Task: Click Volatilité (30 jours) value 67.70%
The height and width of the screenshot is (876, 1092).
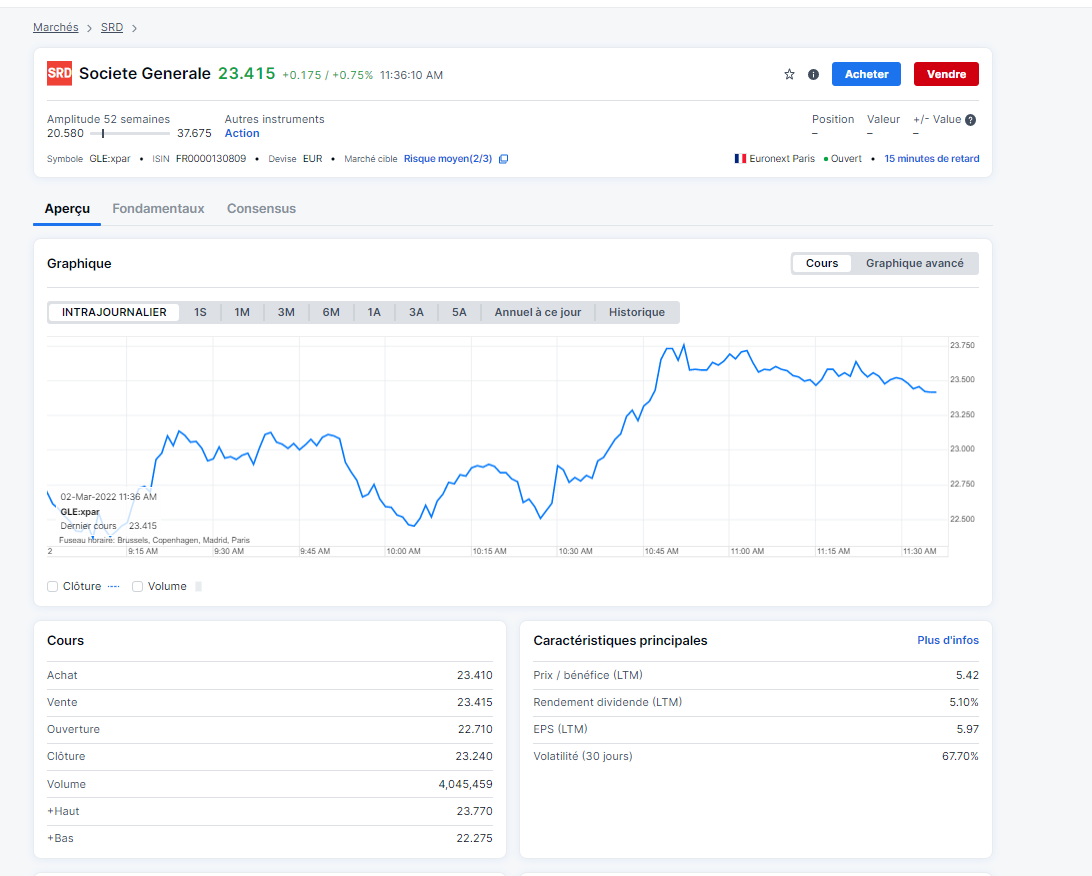Action: coord(960,756)
